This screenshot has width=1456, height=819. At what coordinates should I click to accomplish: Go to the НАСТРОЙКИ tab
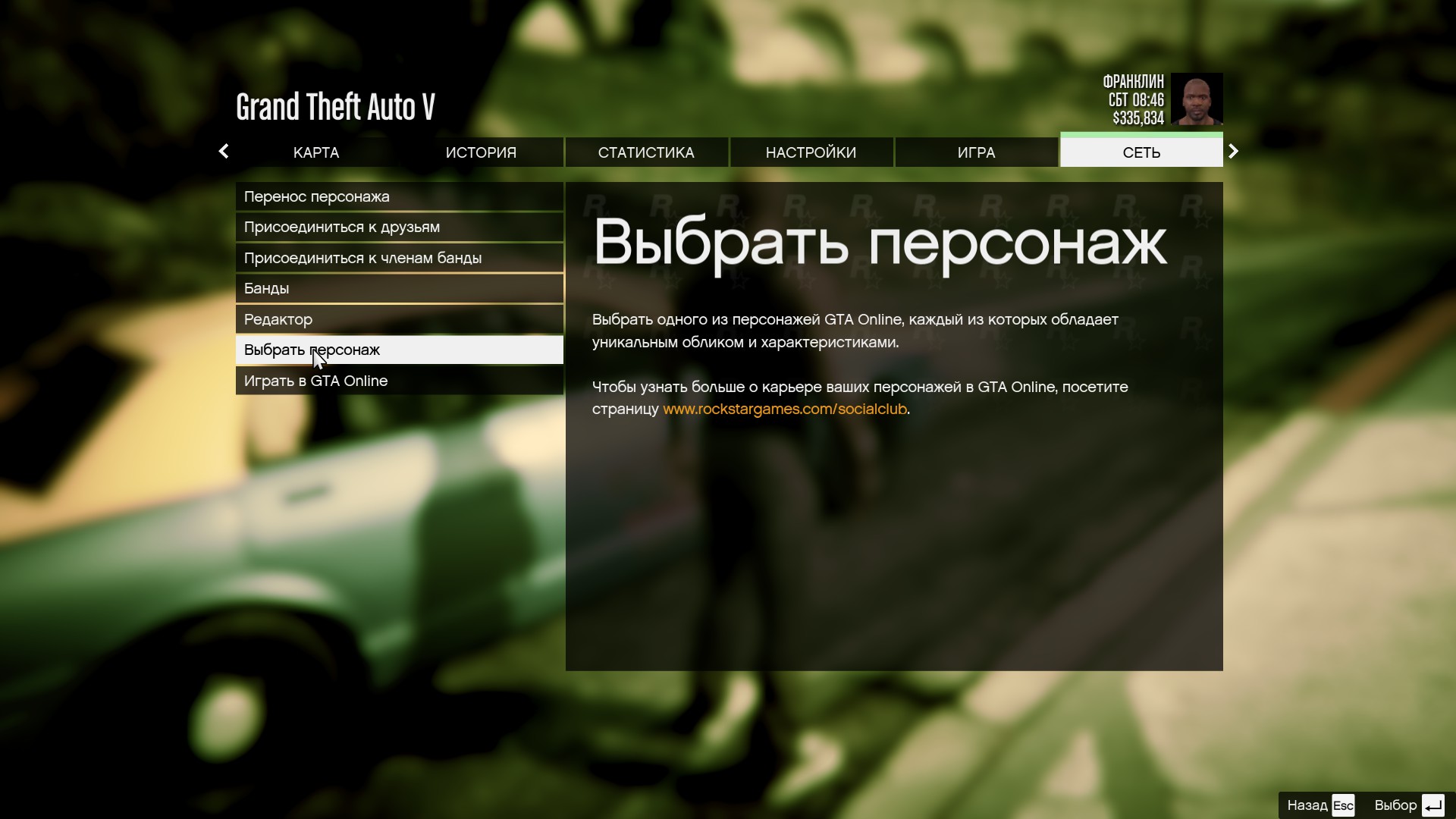811,152
